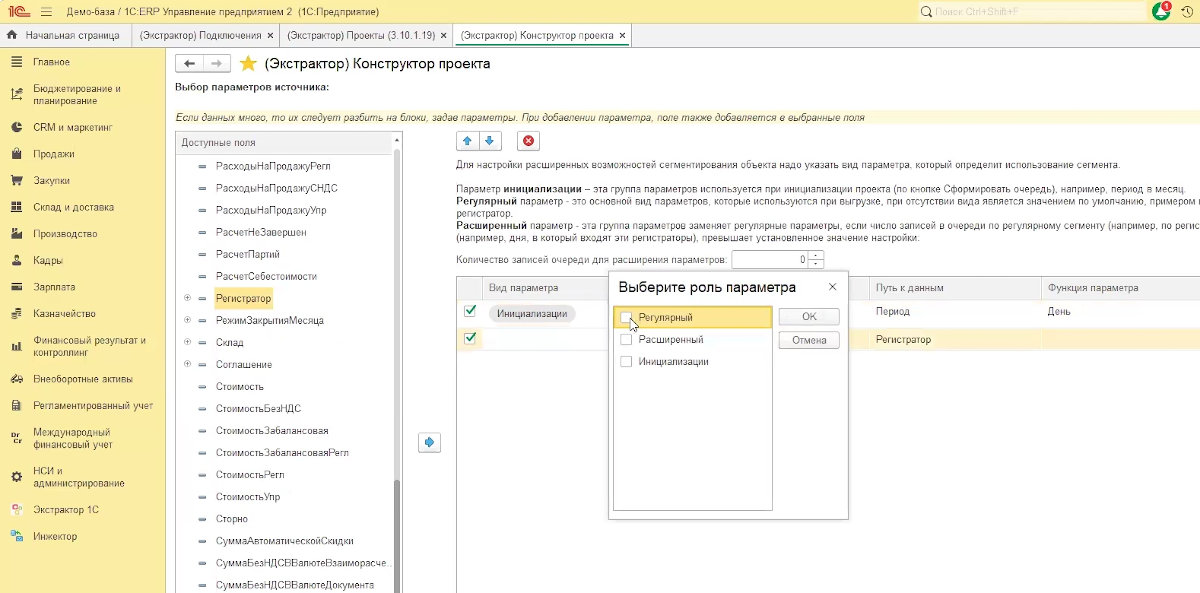Click the queue record count input field
This screenshot has width=1200, height=593.
tap(768, 260)
